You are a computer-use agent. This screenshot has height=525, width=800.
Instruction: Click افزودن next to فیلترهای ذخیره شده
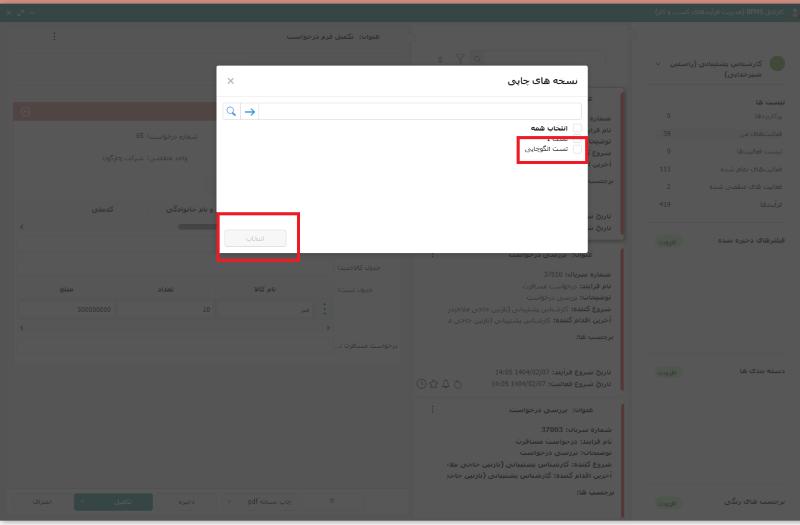click(x=667, y=242)
